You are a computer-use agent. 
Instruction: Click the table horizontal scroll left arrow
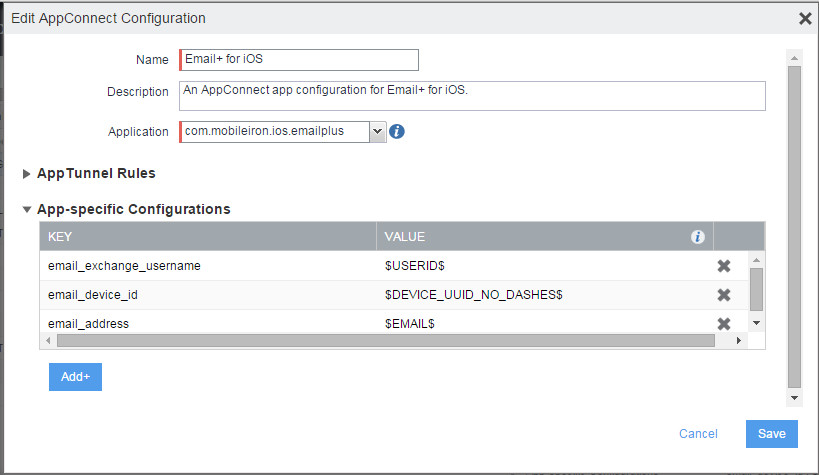coord(48,341)
